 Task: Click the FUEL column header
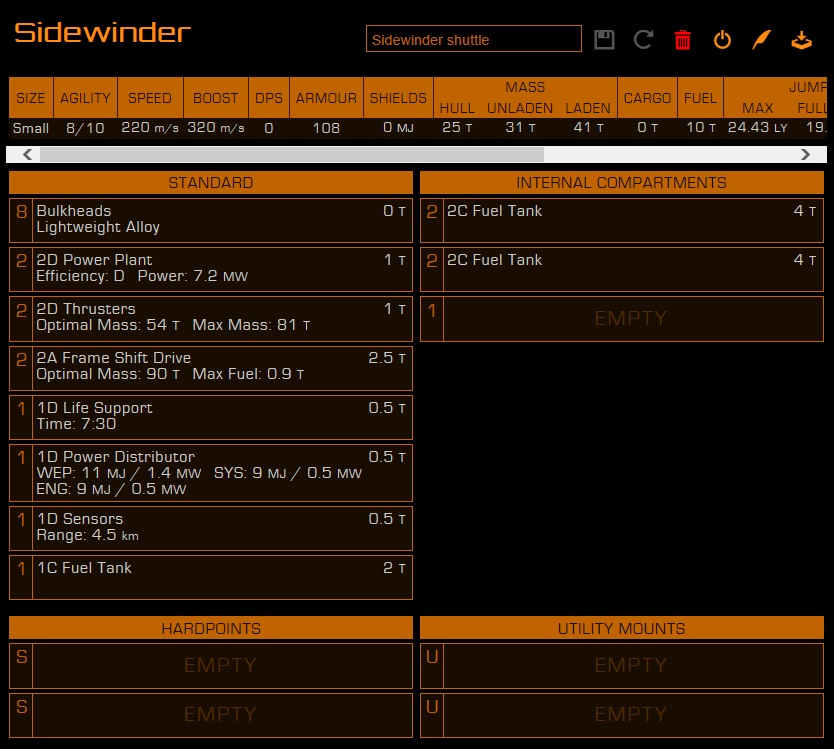pos(700,98)
